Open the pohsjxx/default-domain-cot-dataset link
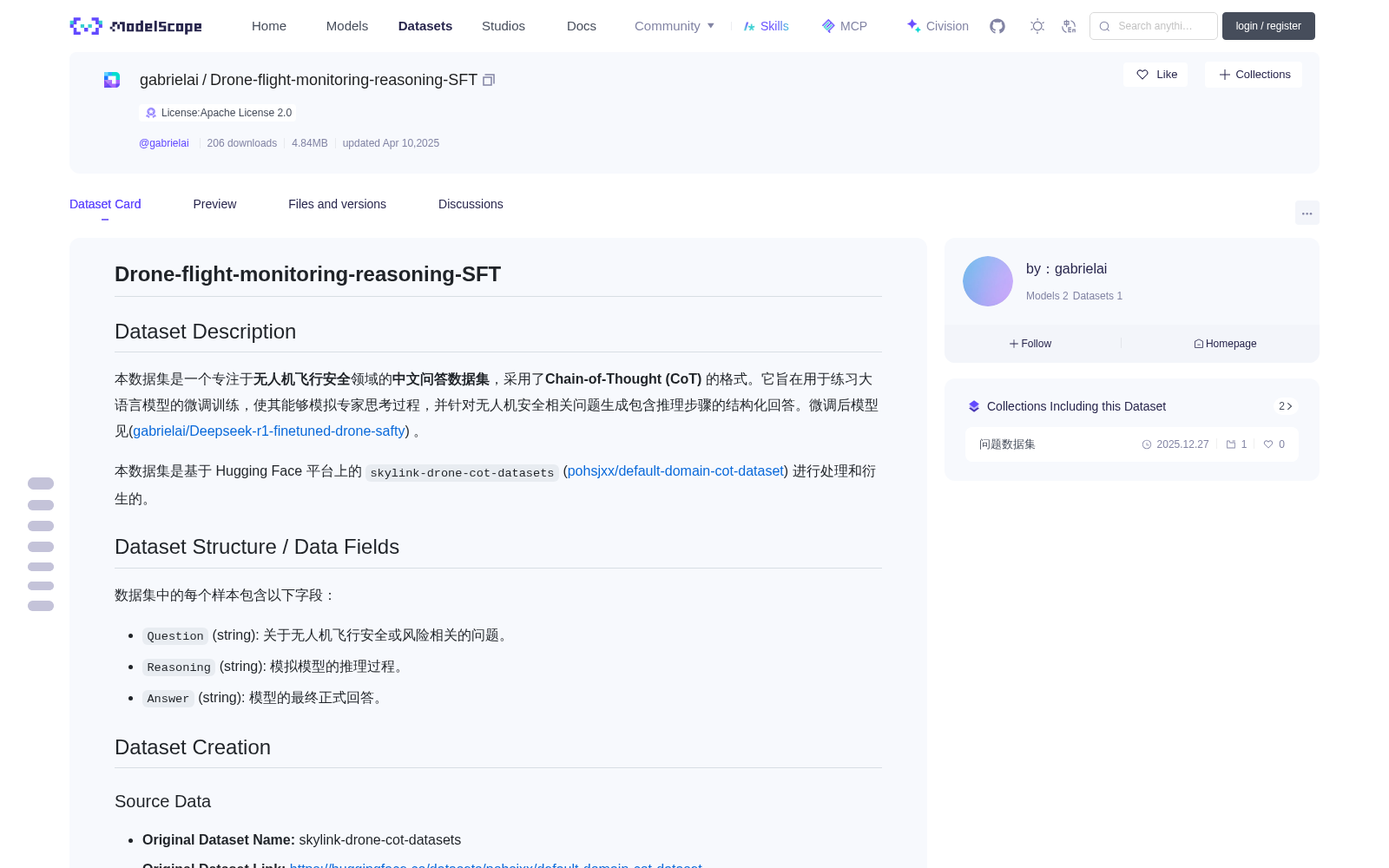1389x868 pixels. point(675,471)
